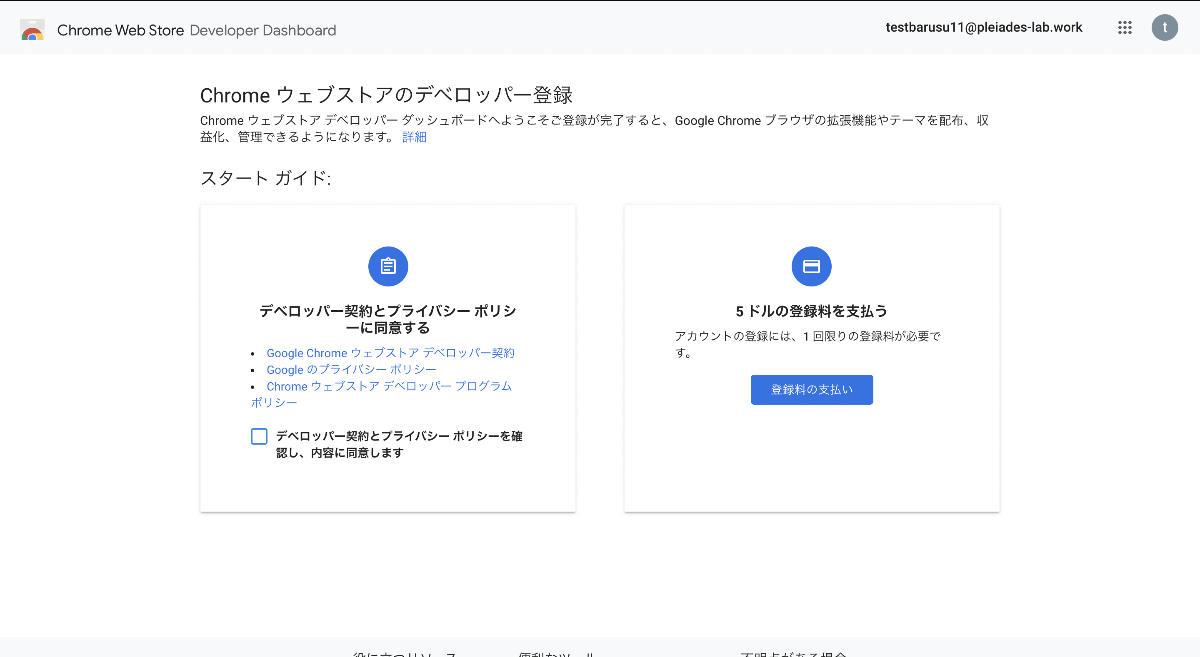Click the Chrome Web Store Developer Dashboard title
1200x657 pixels.
click(197, 30)
